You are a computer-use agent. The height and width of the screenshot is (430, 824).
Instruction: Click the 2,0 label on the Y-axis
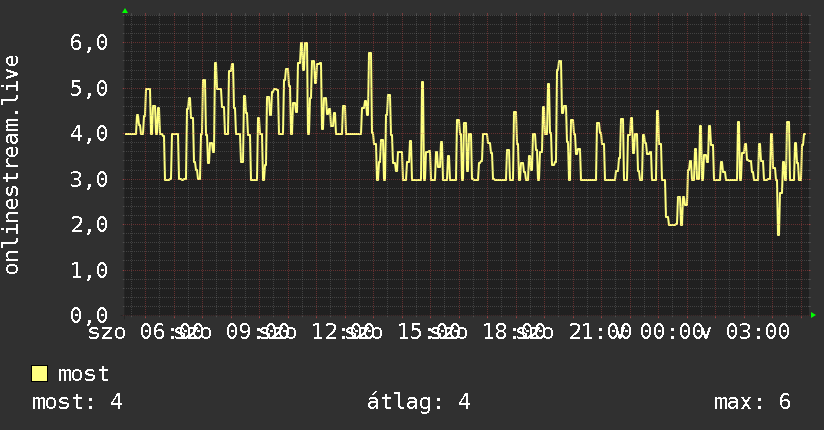pyautogui.click(x=89, y=224)
